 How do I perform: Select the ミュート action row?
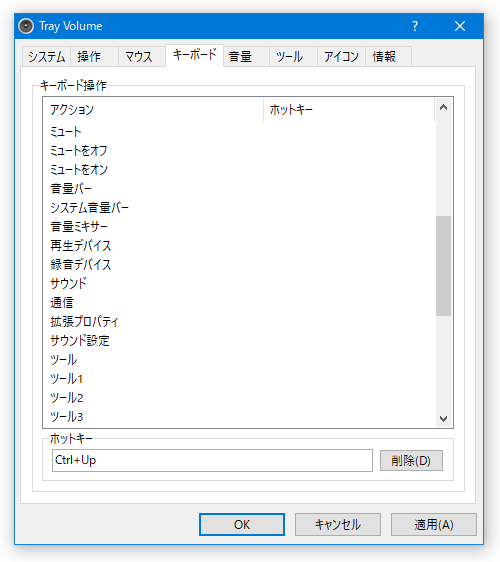tap(239, 132)
